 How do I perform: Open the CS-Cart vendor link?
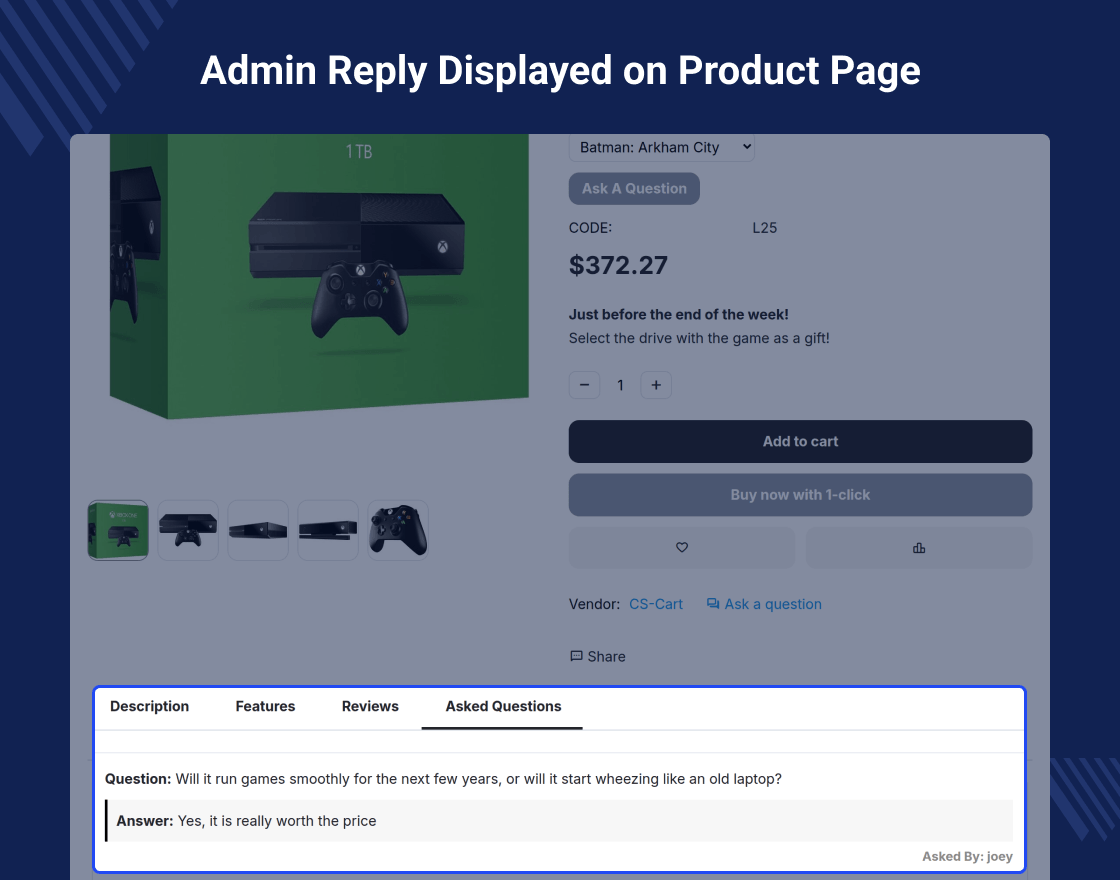[x=656, y=604]
